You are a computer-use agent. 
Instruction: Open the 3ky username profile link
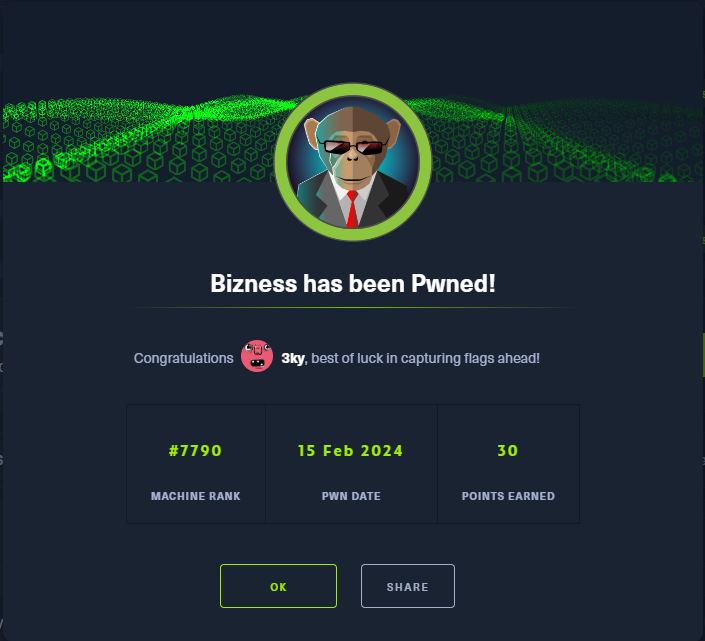[x=294, y=358]
